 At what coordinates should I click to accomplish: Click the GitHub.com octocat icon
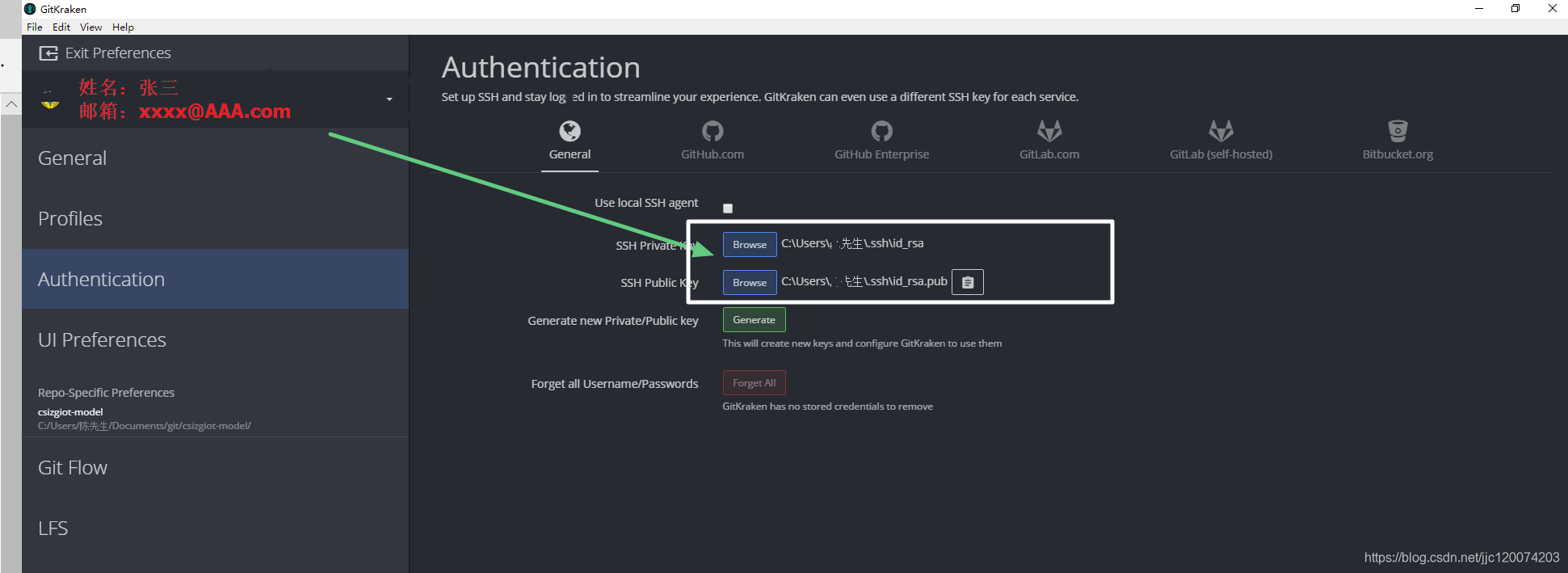pyautogui.click(x=713, y=130)
